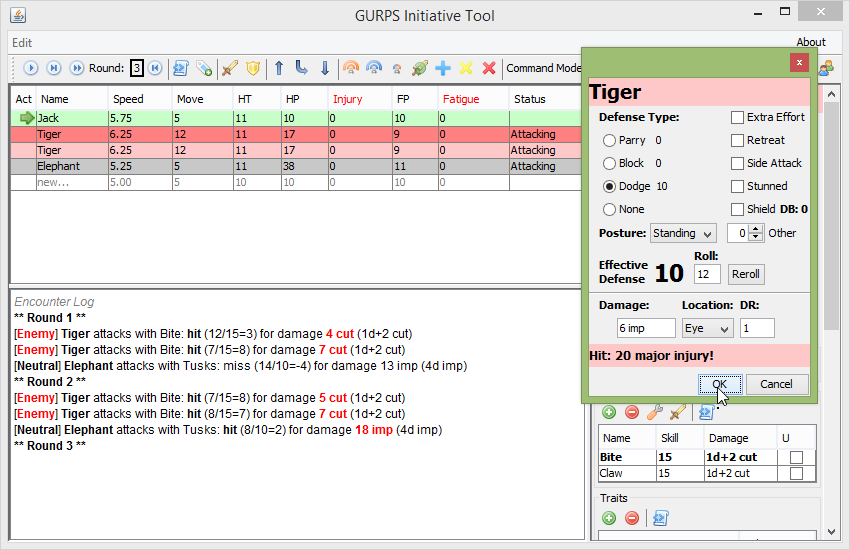Open the About menu
850x550 pixels.
[x=810, y=42]
